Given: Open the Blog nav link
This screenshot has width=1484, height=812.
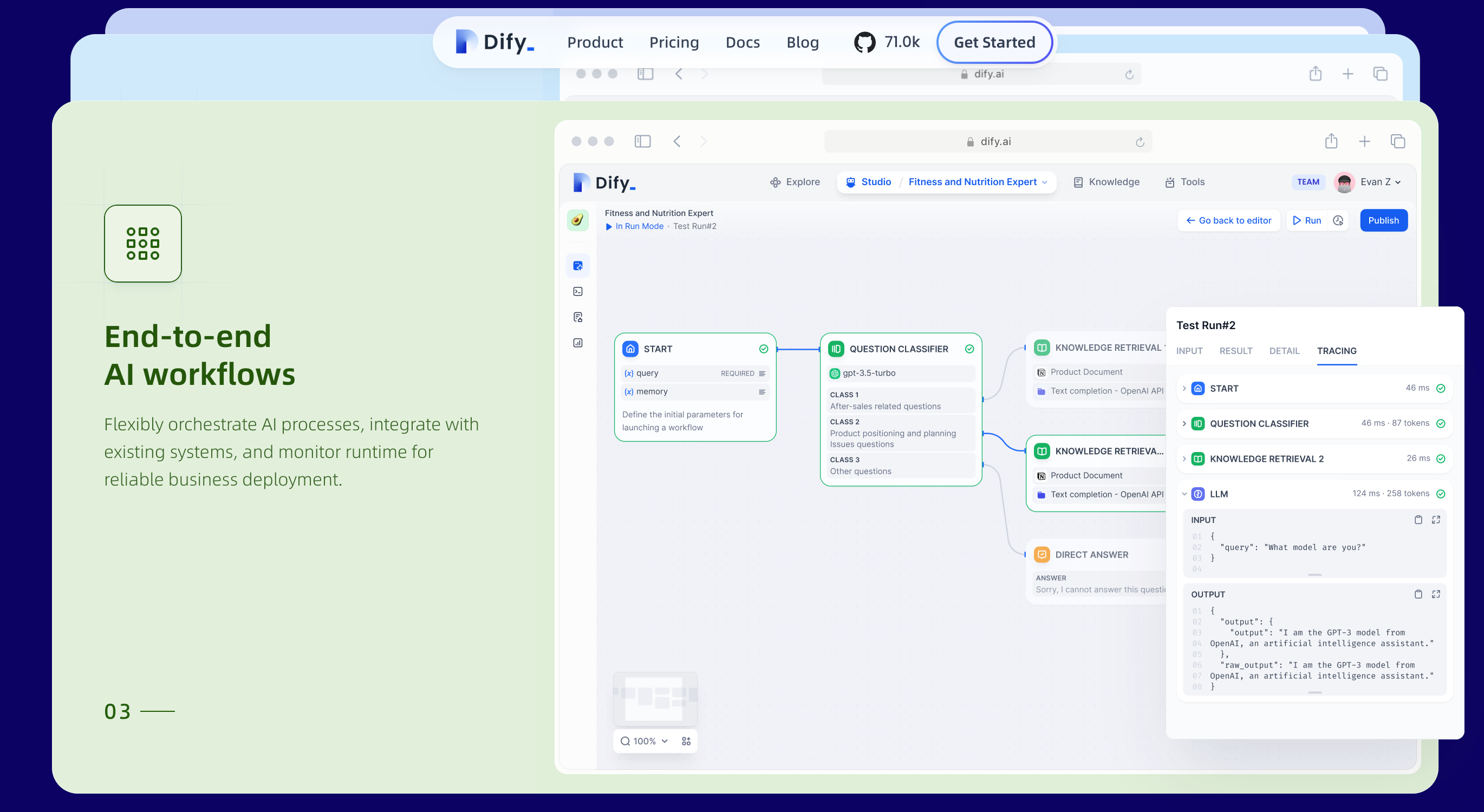Looking at the screenshot, I should [x=803, y=42].
